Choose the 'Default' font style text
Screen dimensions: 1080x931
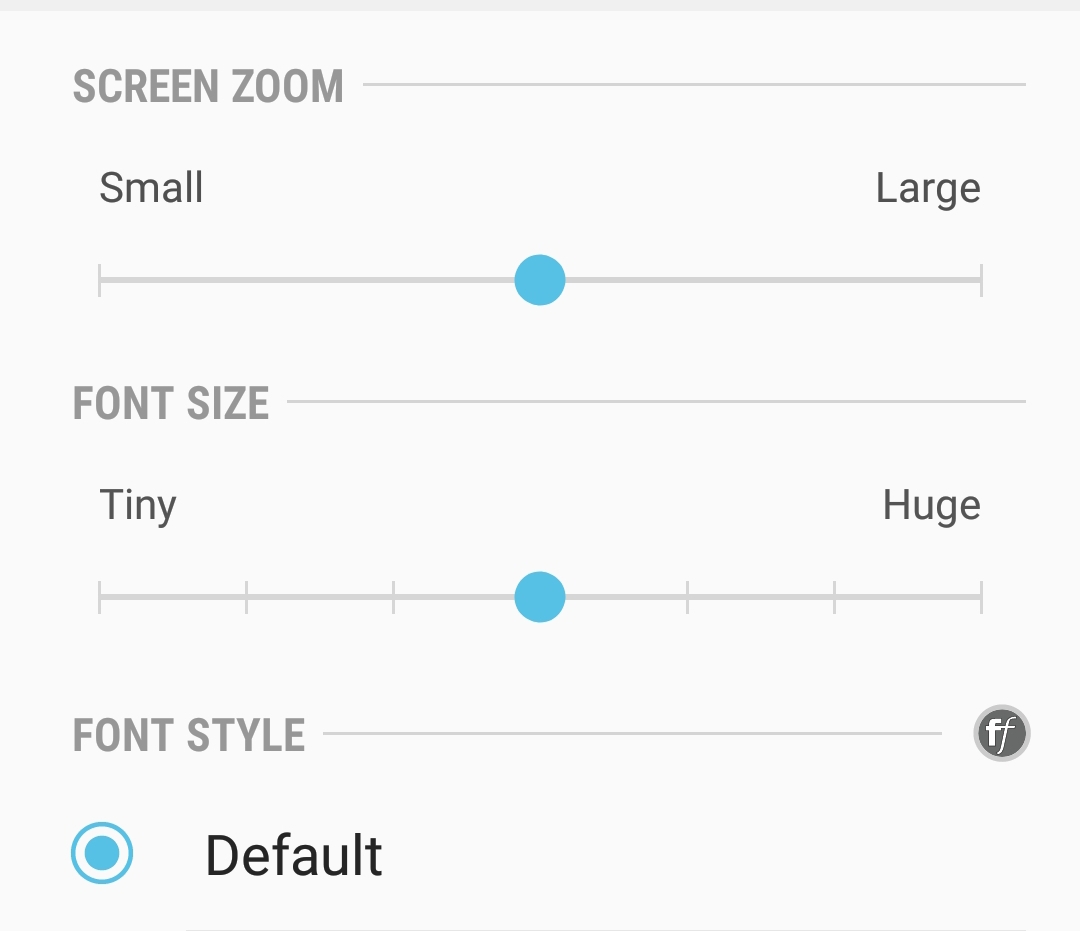[x=293, y=856]
